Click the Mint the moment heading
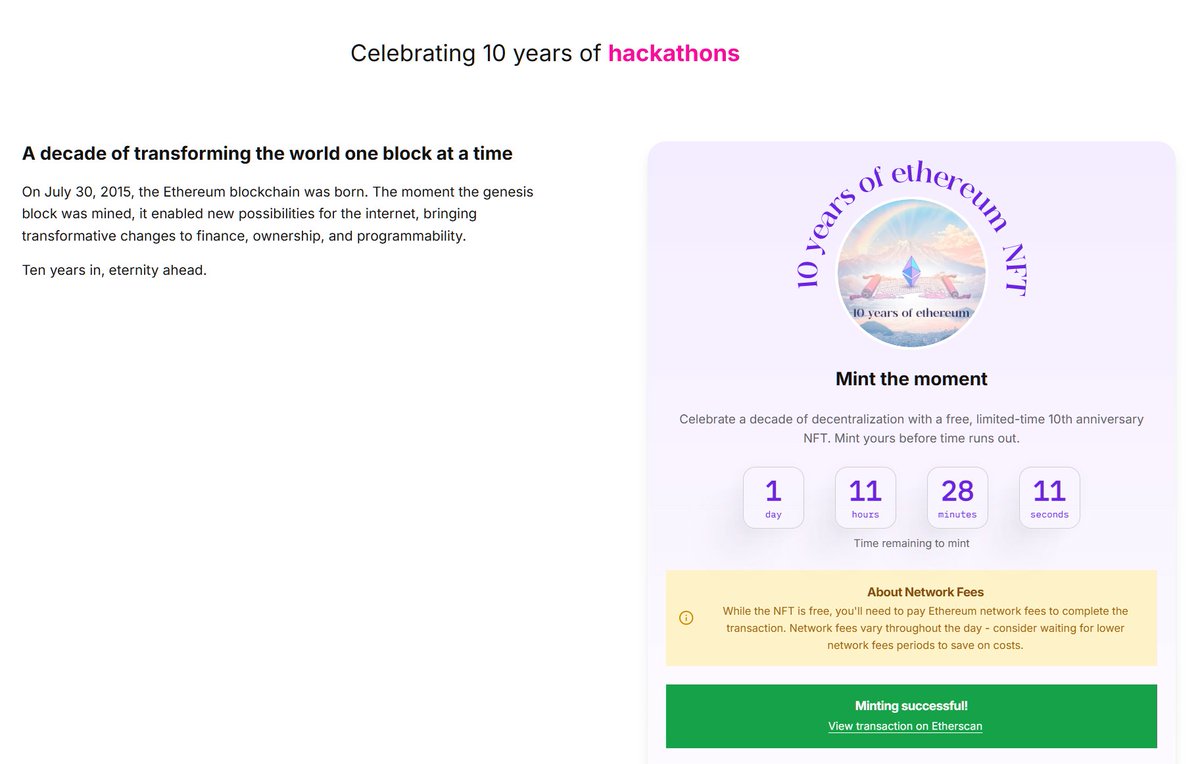This screenshot has height=764, width=1200. pyautogui.click(x=911, y=379)
